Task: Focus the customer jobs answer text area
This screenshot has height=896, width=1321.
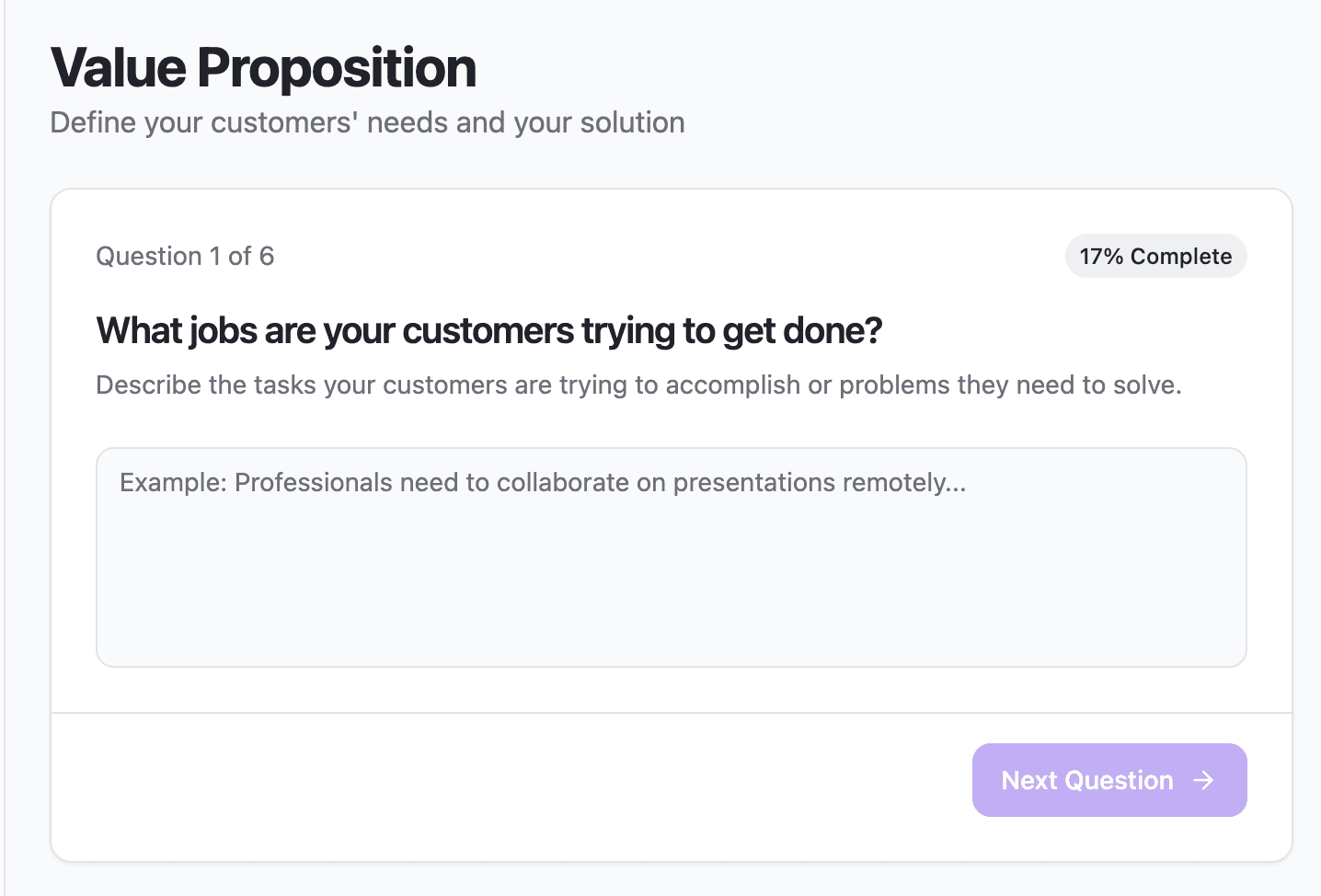Action: [x=672, y=557]
